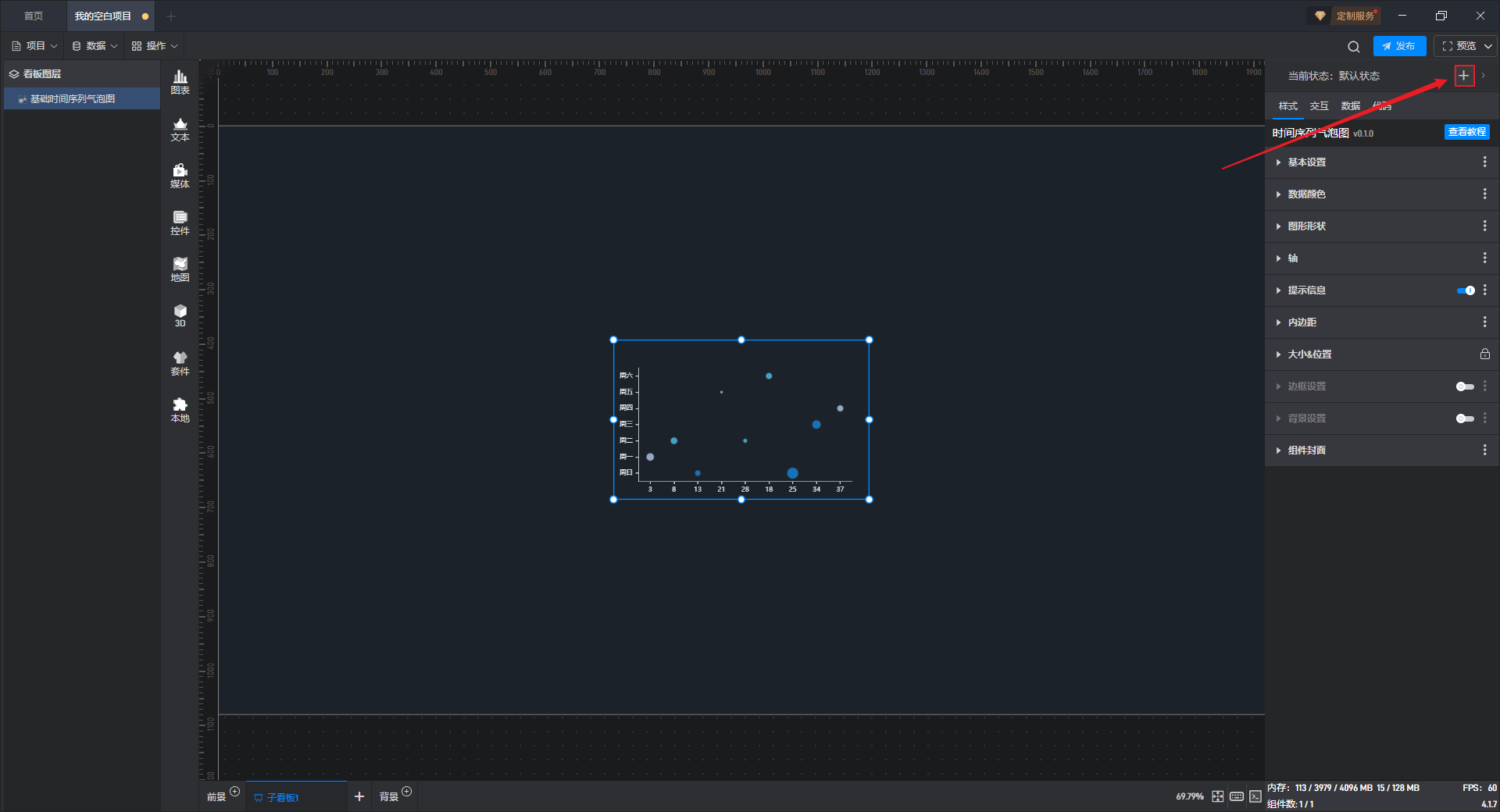Click the 发布 publish button
The height and width of the screenshot is (812, 1500).
pyautogui.click(x=1399, y=46)
